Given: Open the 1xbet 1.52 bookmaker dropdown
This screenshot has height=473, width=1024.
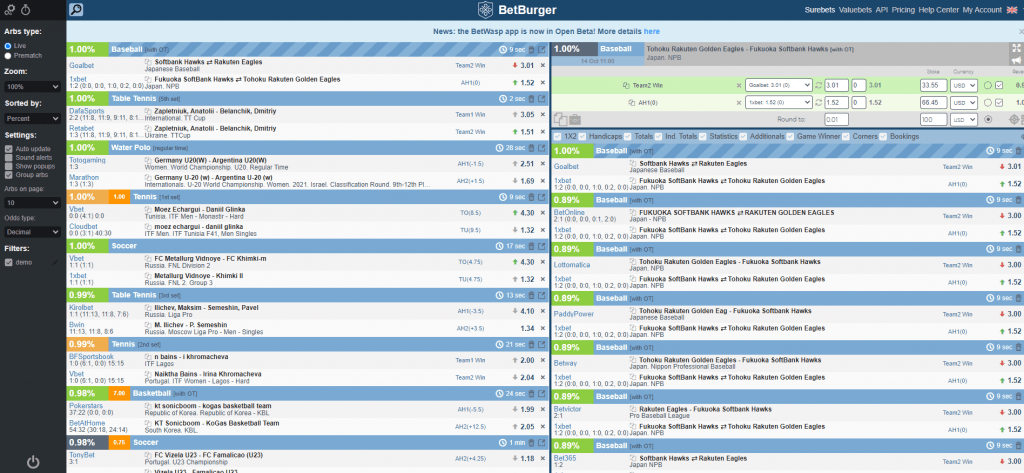Looking at the screenshot, I should click(x=778, y=103).
